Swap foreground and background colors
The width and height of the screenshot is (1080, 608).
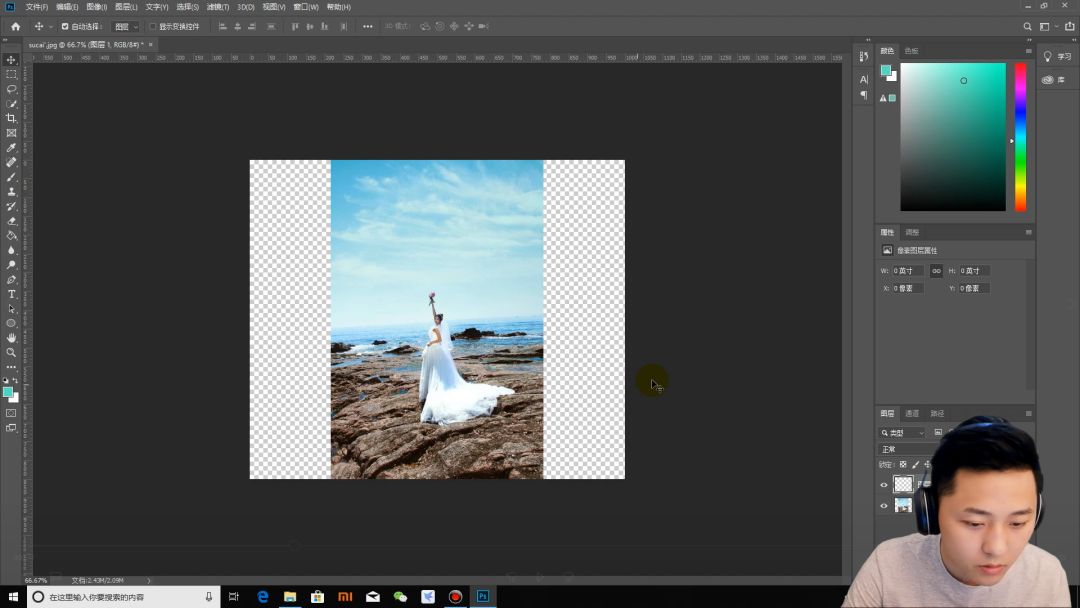point(15,380)
